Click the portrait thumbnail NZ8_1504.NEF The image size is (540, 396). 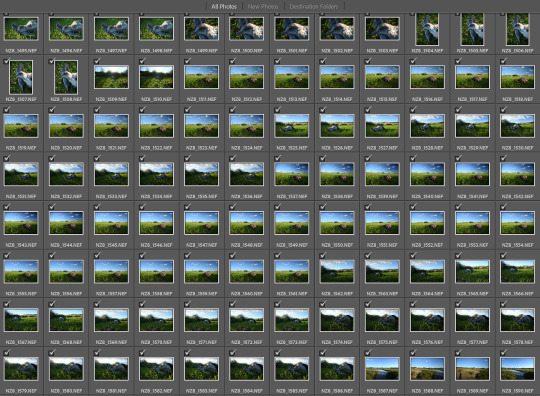click(427, 29)
